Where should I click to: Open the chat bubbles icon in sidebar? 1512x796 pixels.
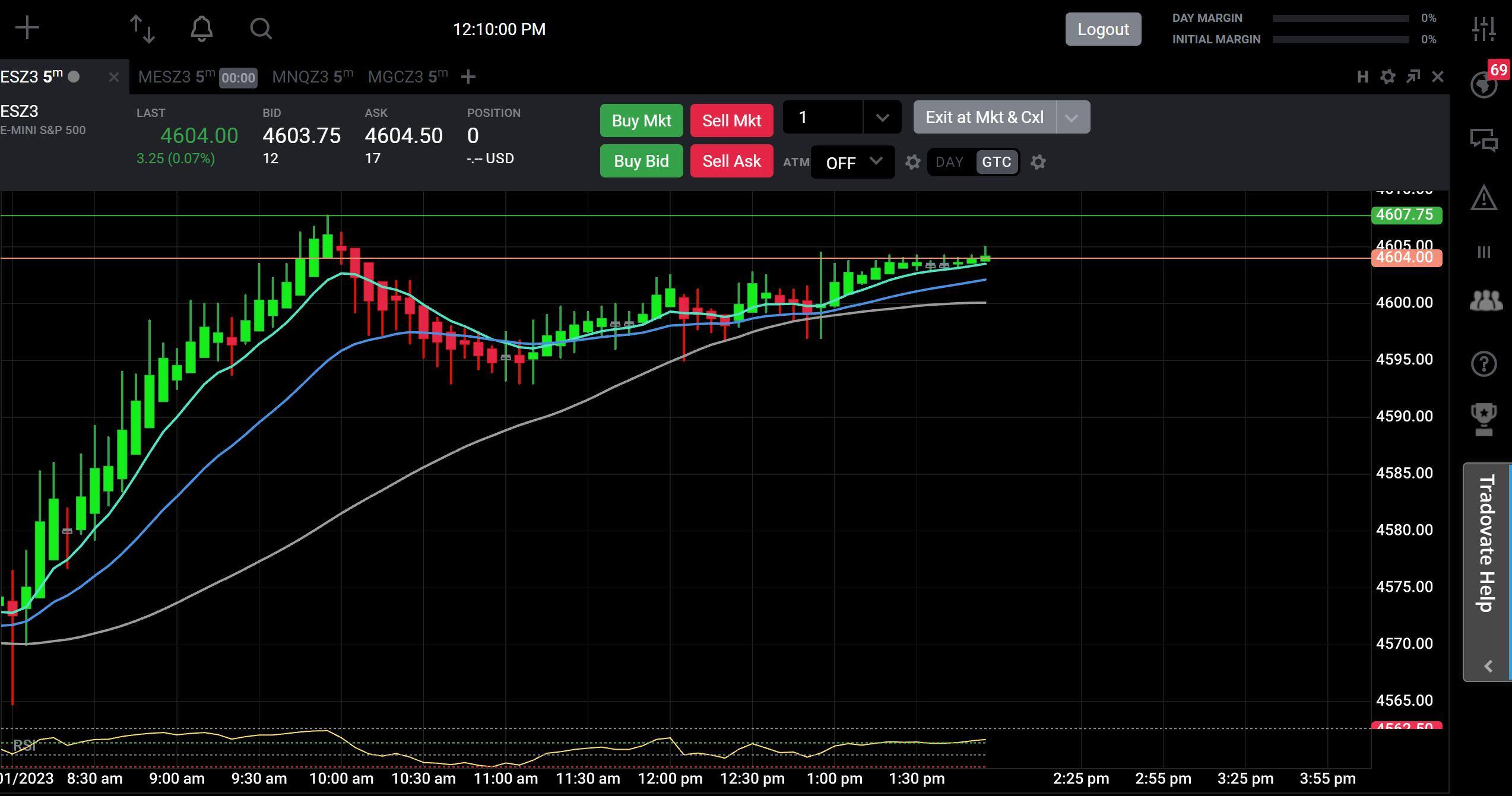click(1484, 140)
